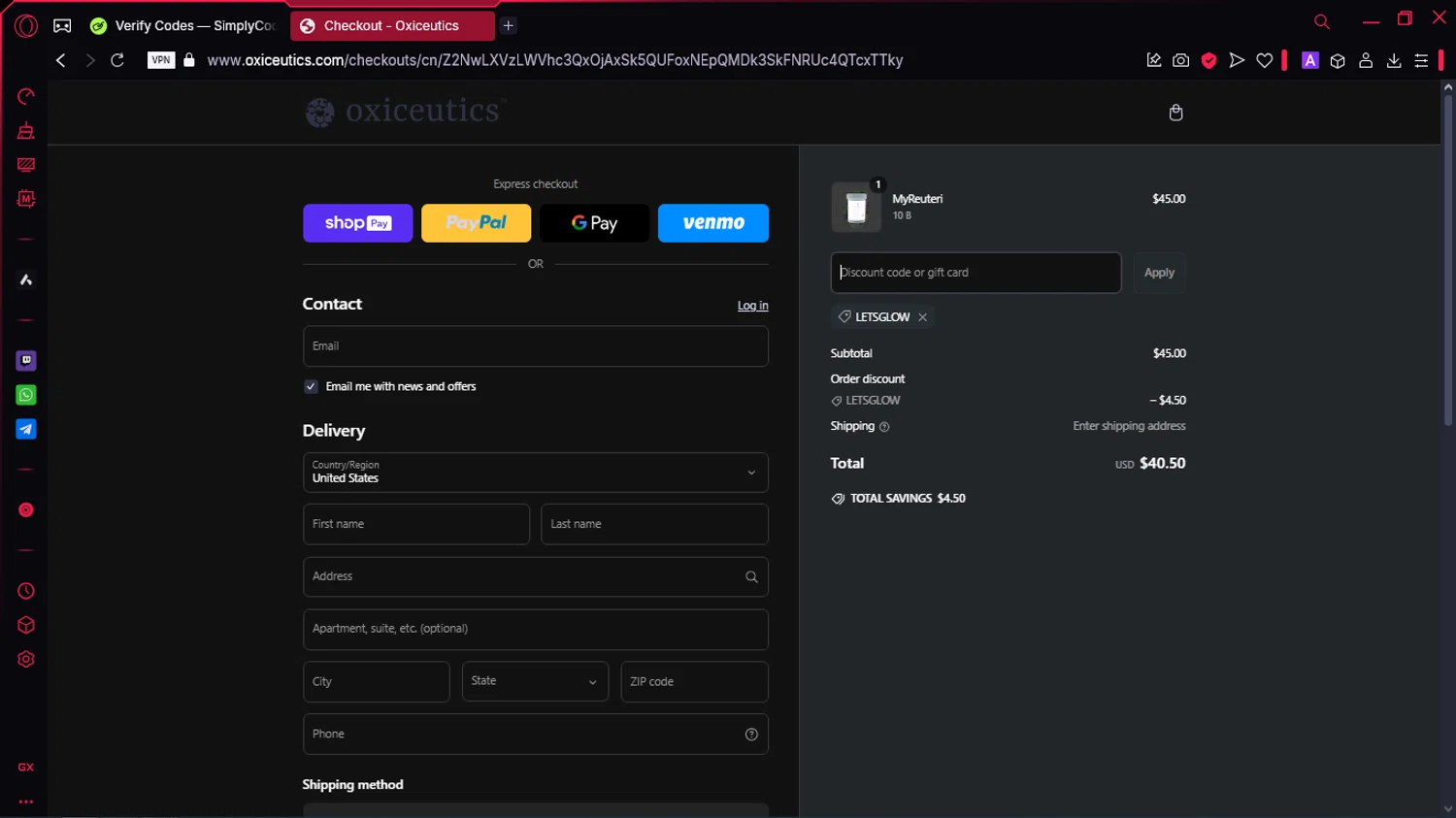Remove the LETSGLOW discount code
Viewport: 1456px width, 818px height.
(x=922, y=317)
